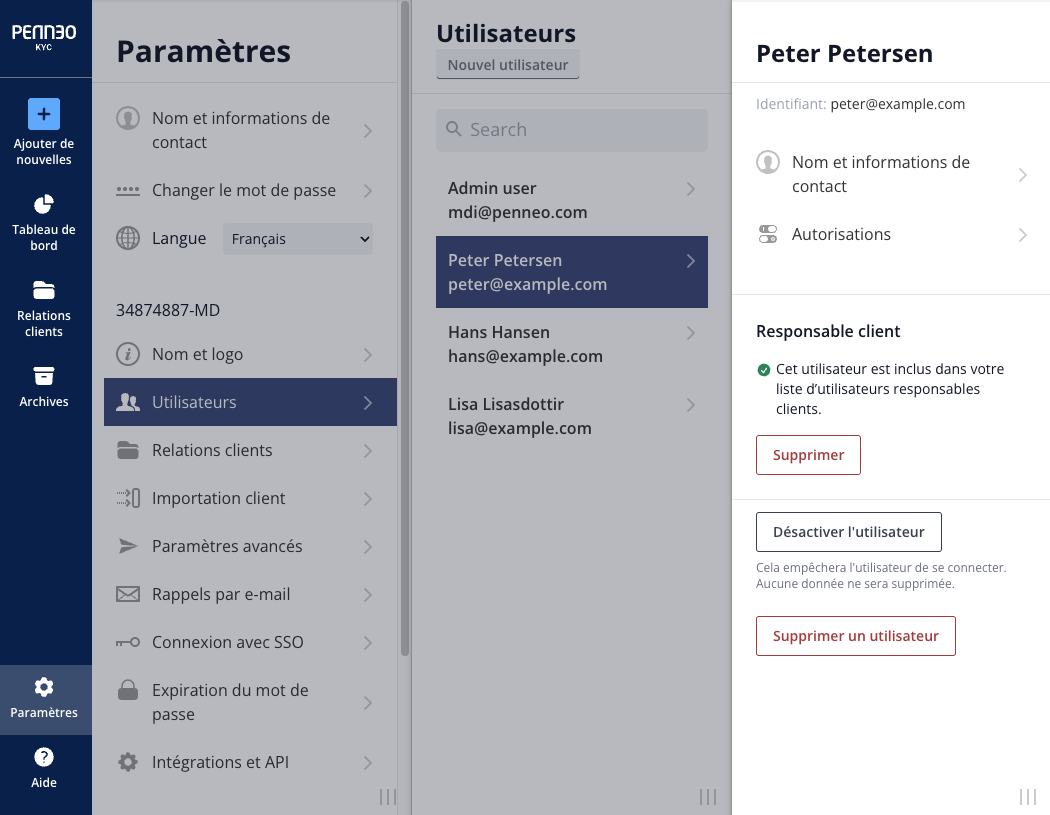
Task: Expand Autorisations chevron for Peter Petersen
Action: [1023, 235]
